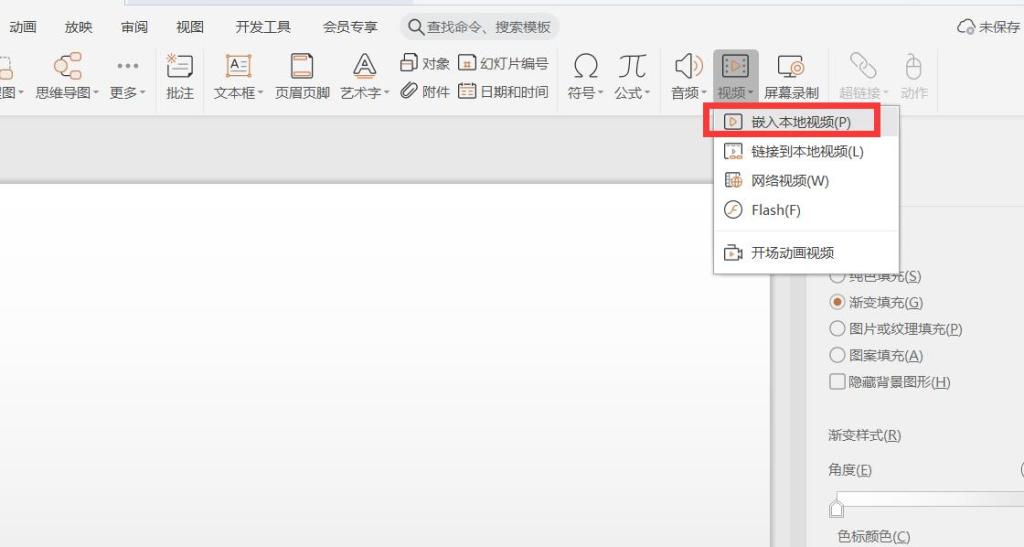The height and width of the screenshot is (547, 1024).
Task: Click the blank slide canvas
Action: (385, 366)
